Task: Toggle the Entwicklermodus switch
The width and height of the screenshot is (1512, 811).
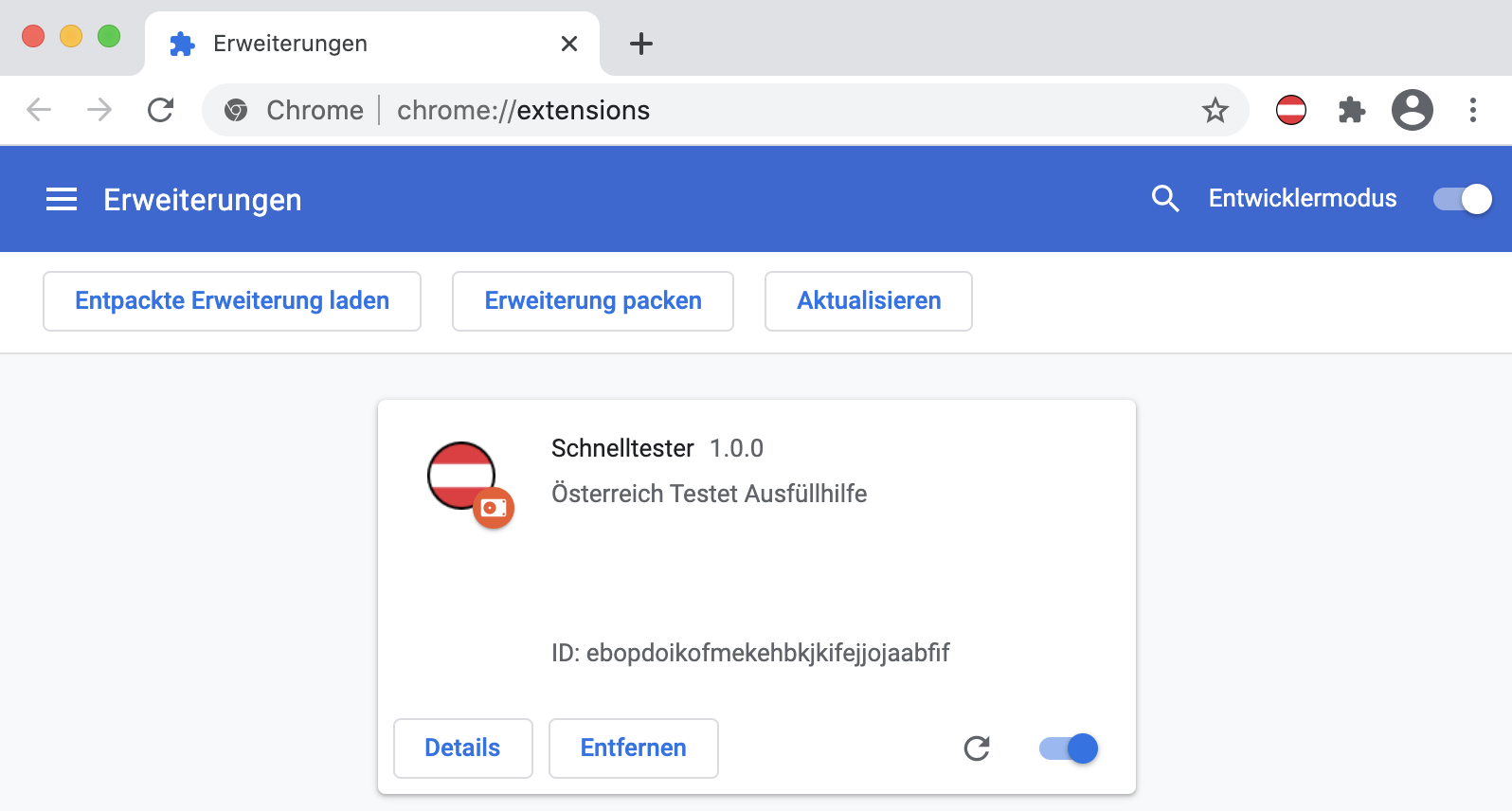Action: (x=1462, y=199)
